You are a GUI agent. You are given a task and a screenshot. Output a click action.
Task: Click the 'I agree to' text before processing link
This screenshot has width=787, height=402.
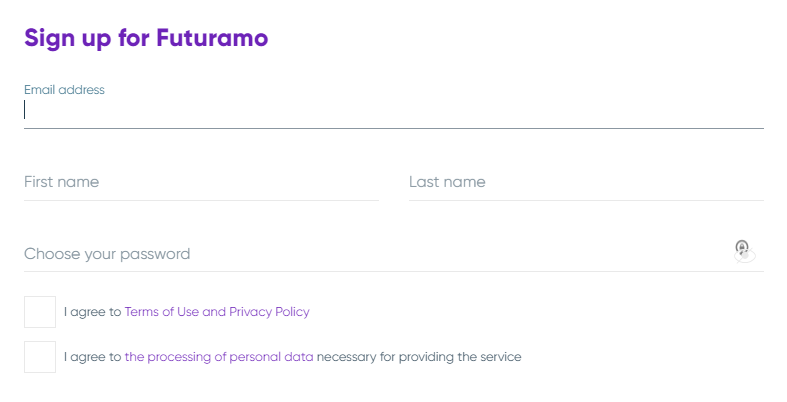tap(92, 357)
